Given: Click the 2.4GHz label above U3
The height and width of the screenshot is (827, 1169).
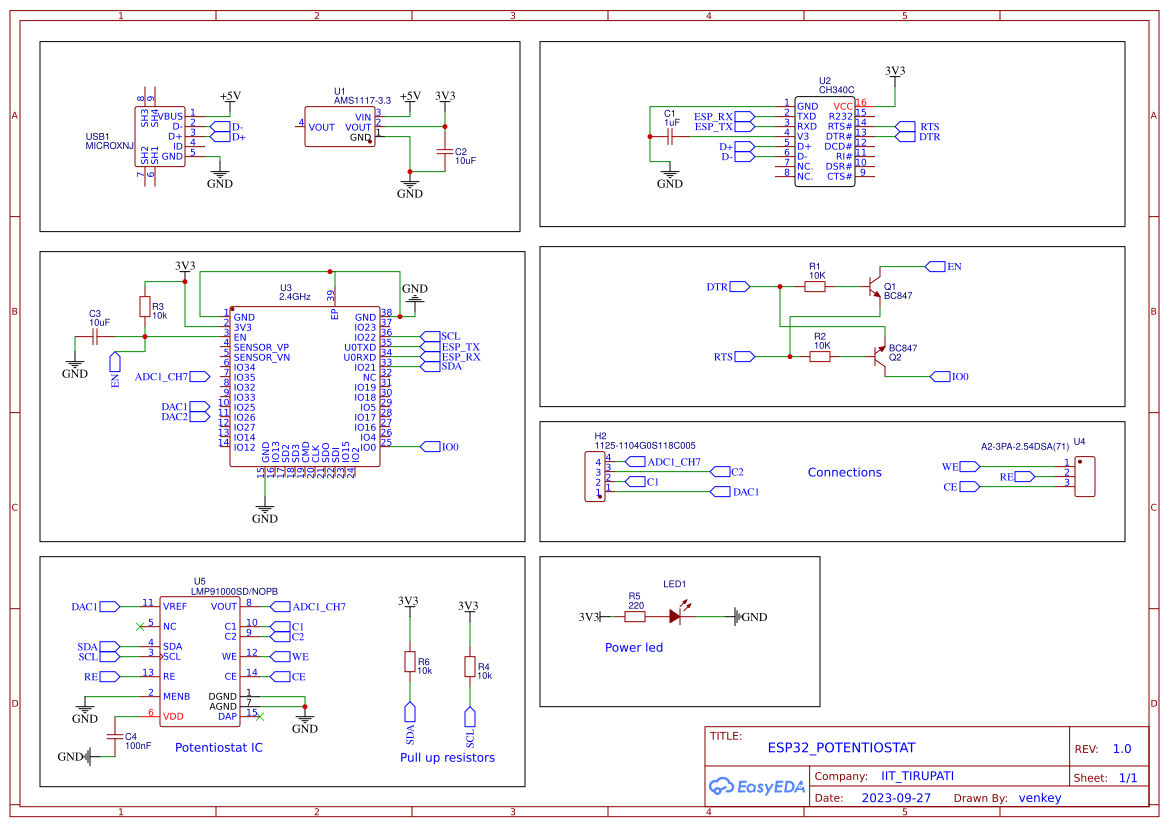Looking at the screenshot, I should 294,297.
